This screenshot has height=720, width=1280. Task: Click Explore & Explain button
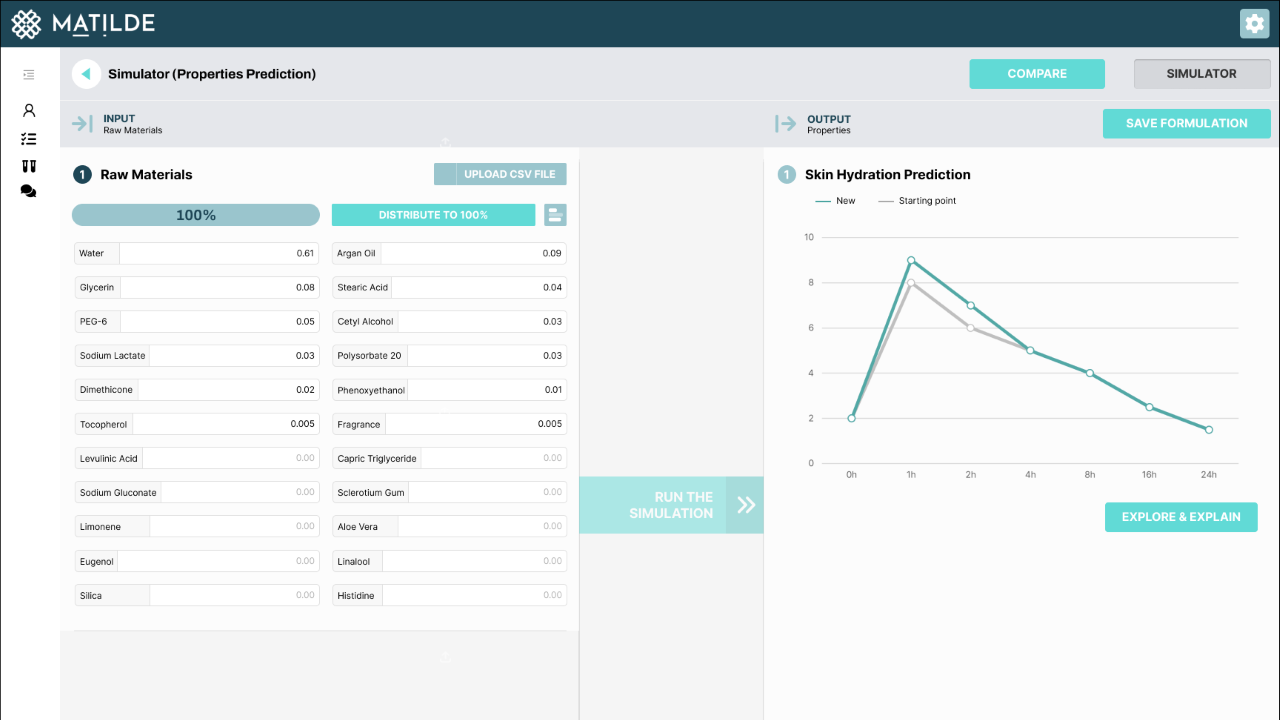click(x=1181, y=517)
